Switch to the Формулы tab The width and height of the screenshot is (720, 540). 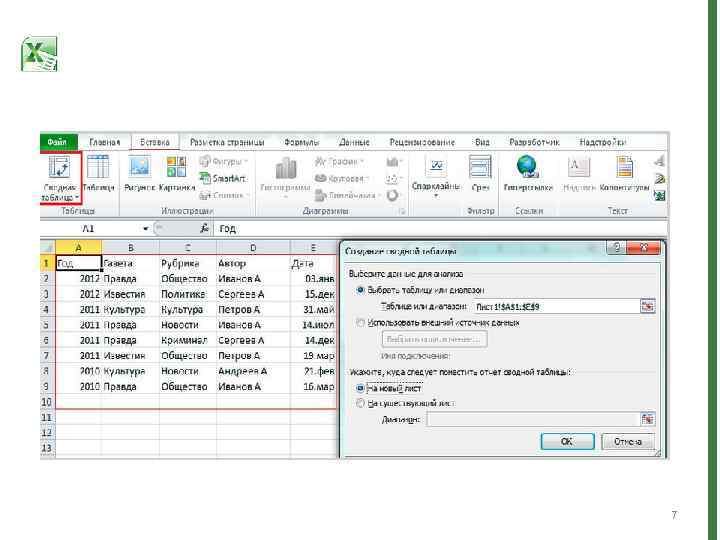(x=301, y=142)
